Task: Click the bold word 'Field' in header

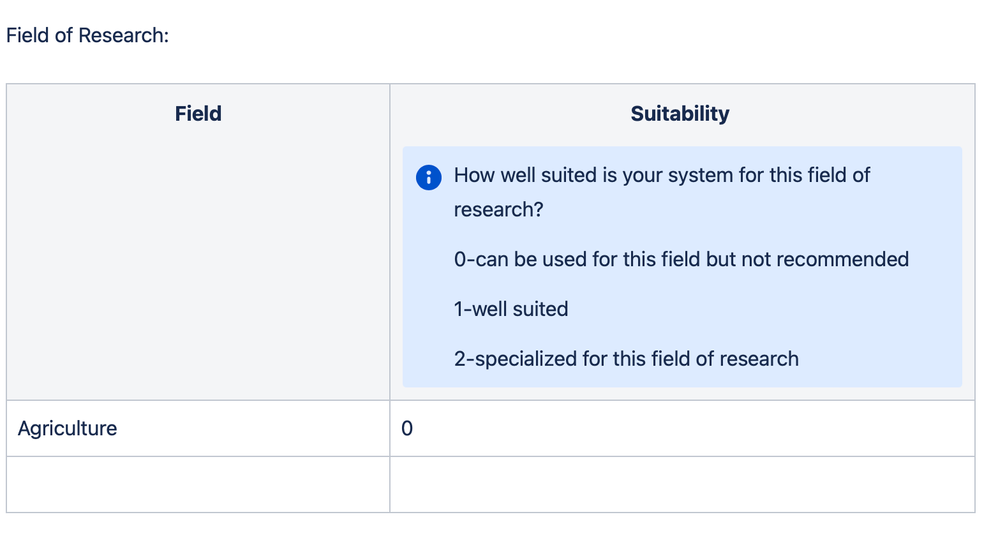Action: tap(198, 113)
